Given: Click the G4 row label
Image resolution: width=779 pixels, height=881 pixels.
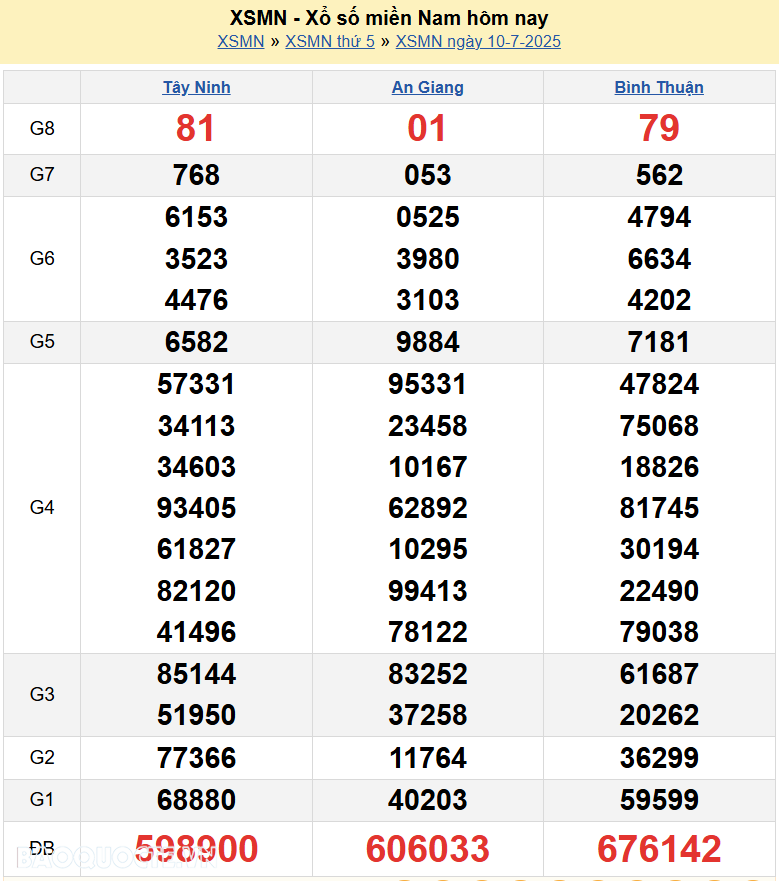Looking at the screenshot, I should (x=42, y=508).
